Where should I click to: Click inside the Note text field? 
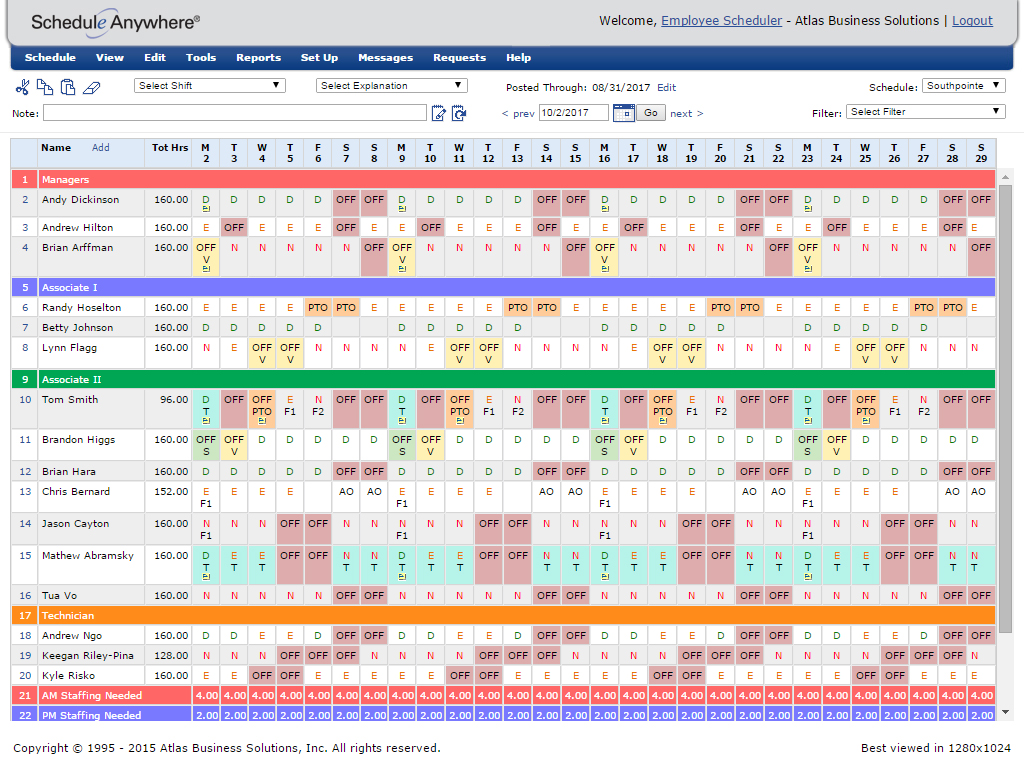point(235,113)
